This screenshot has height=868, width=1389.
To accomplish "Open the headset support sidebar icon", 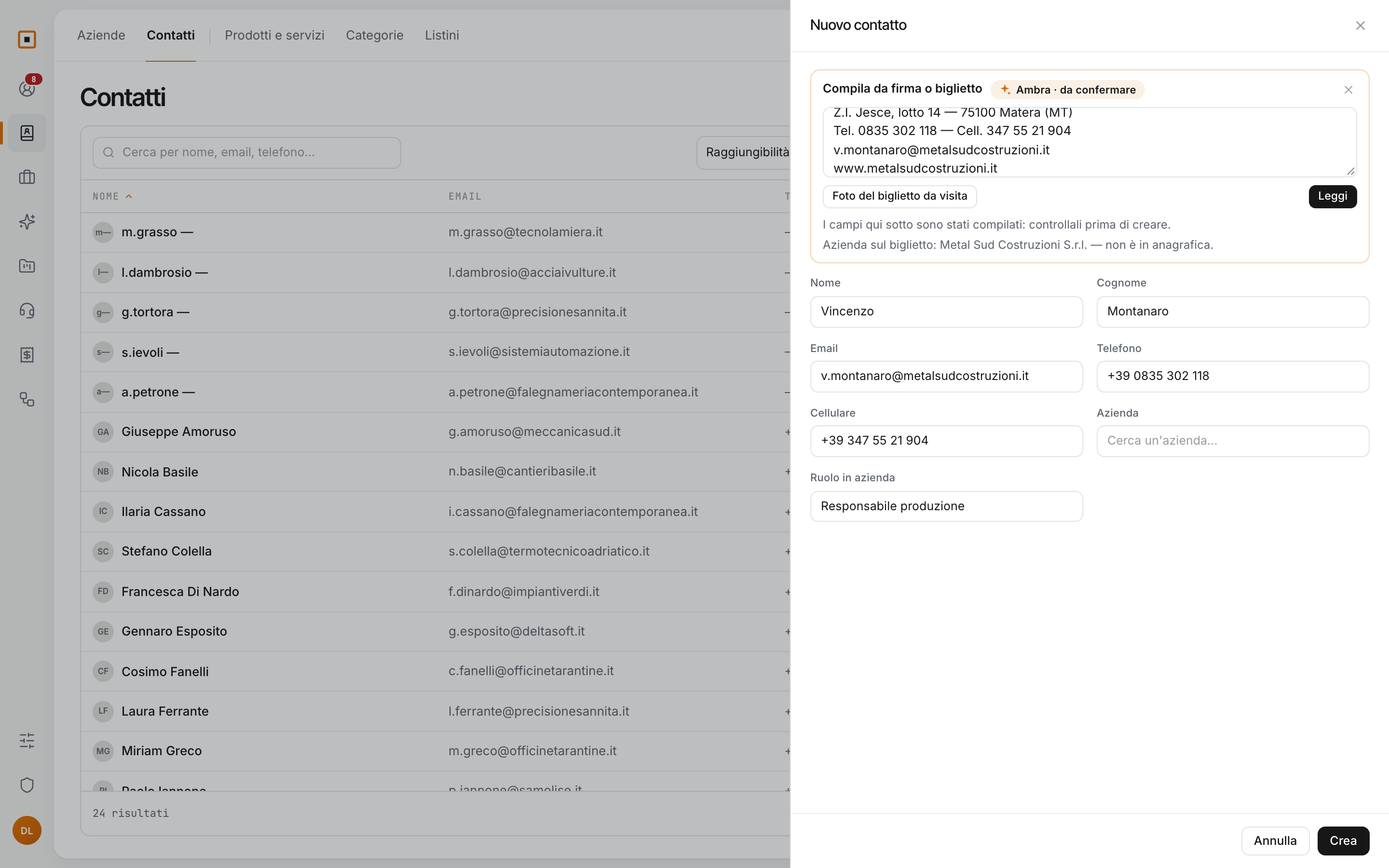I will click(27, 311).
